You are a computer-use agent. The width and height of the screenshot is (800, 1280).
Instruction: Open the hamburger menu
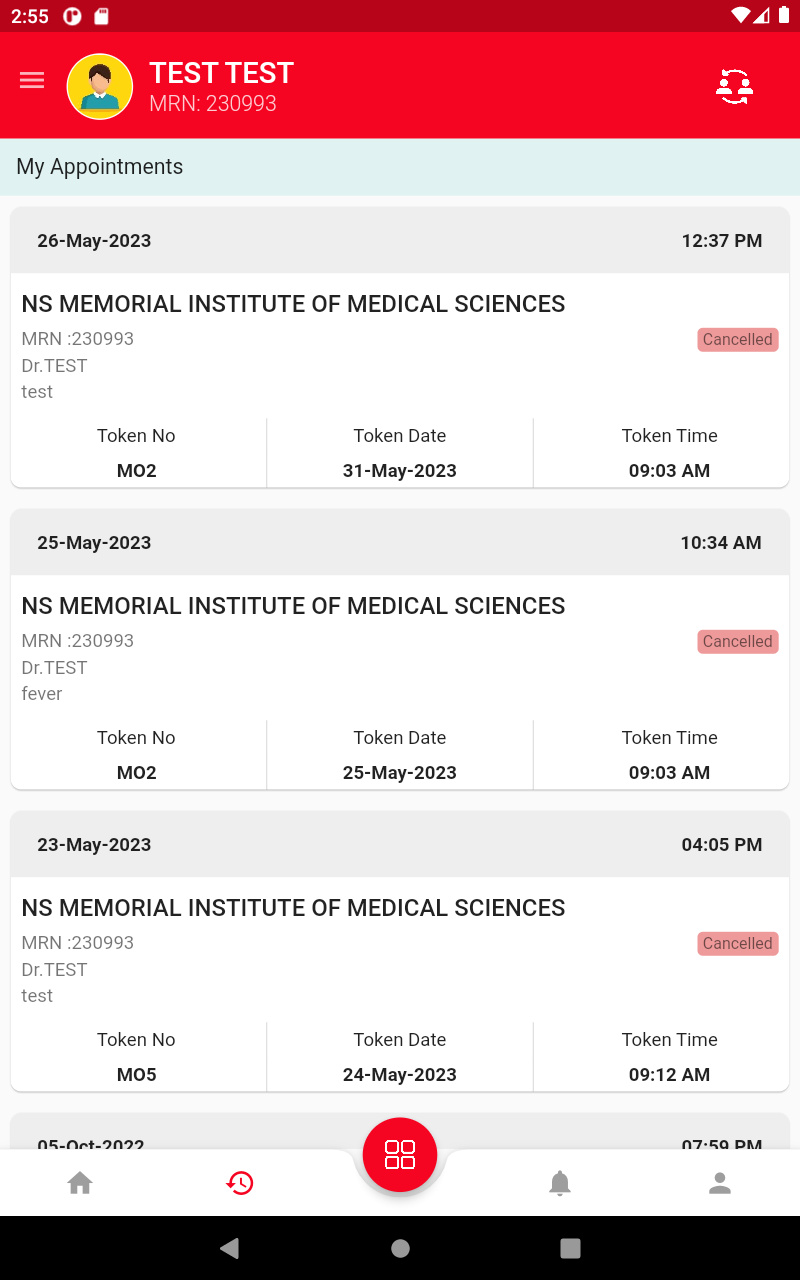[32, 81]
